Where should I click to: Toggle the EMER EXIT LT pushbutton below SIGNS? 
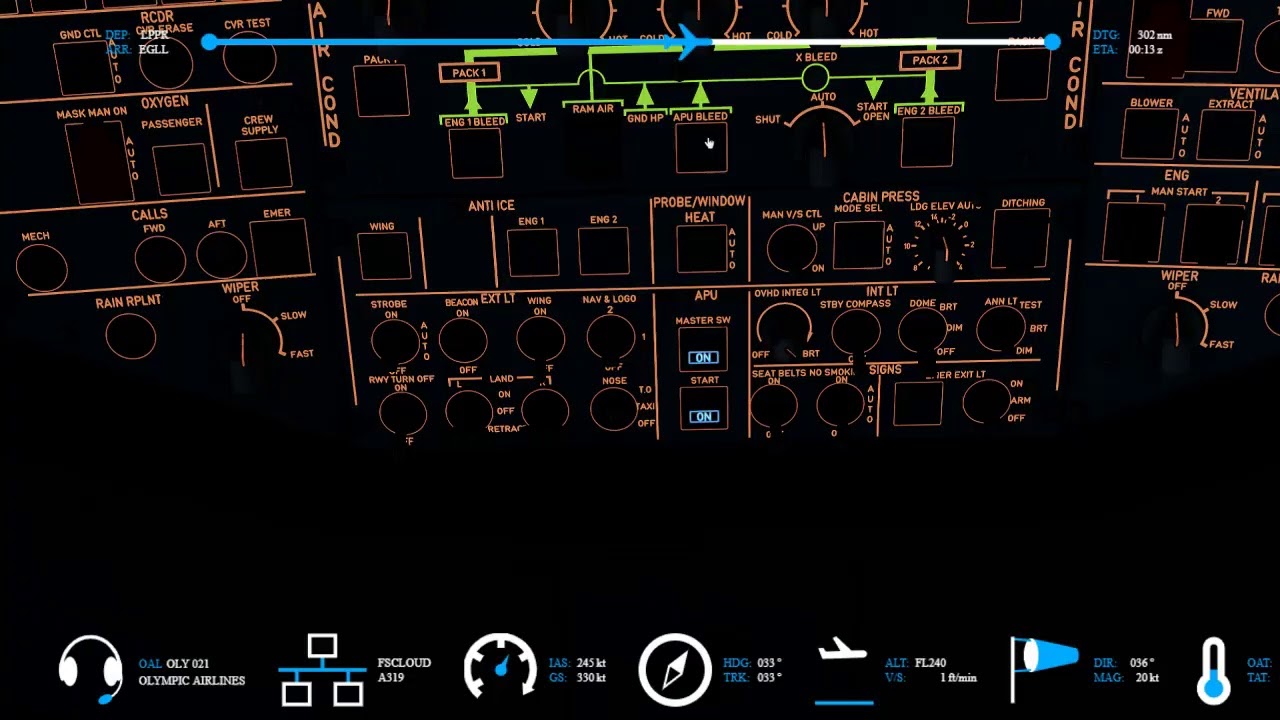click(x=917, y=403)
